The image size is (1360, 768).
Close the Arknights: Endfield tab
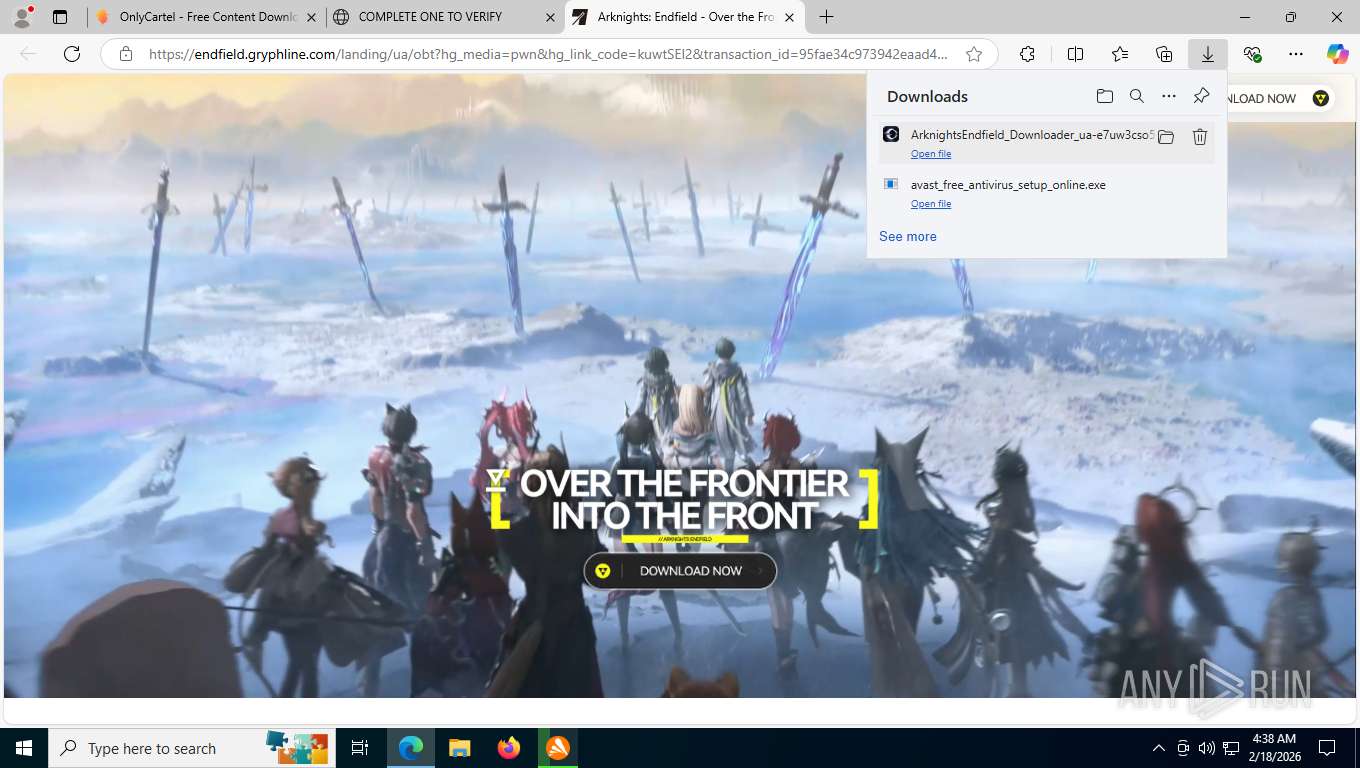790,17
